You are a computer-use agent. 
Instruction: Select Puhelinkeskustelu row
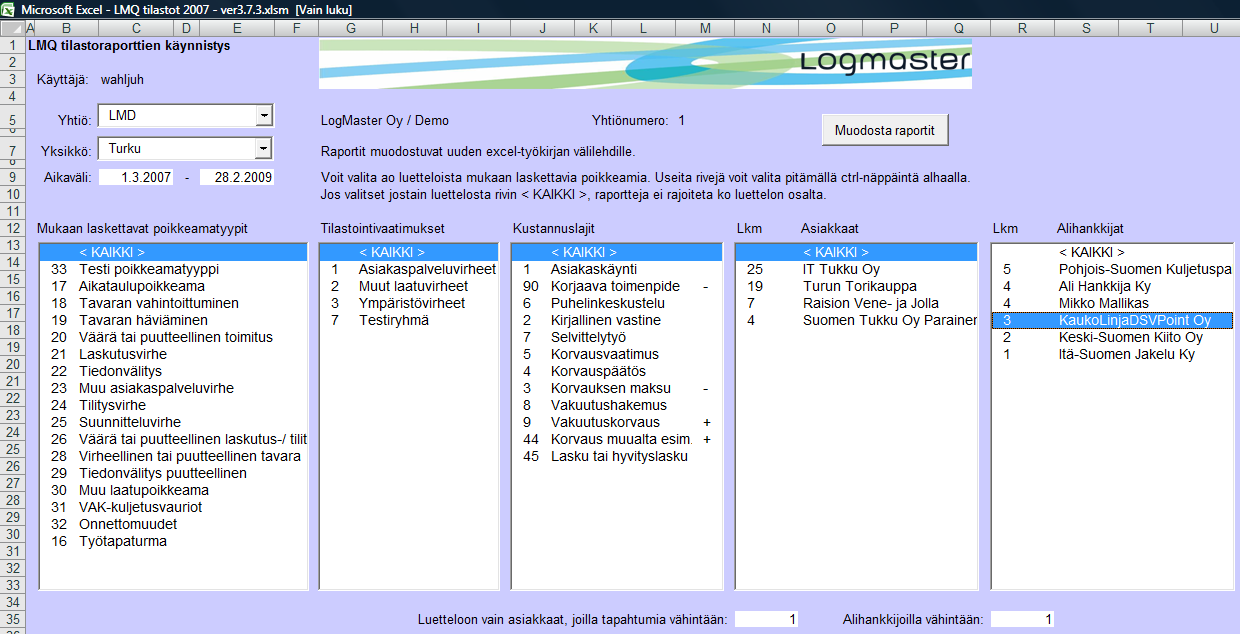pos(616,304)
